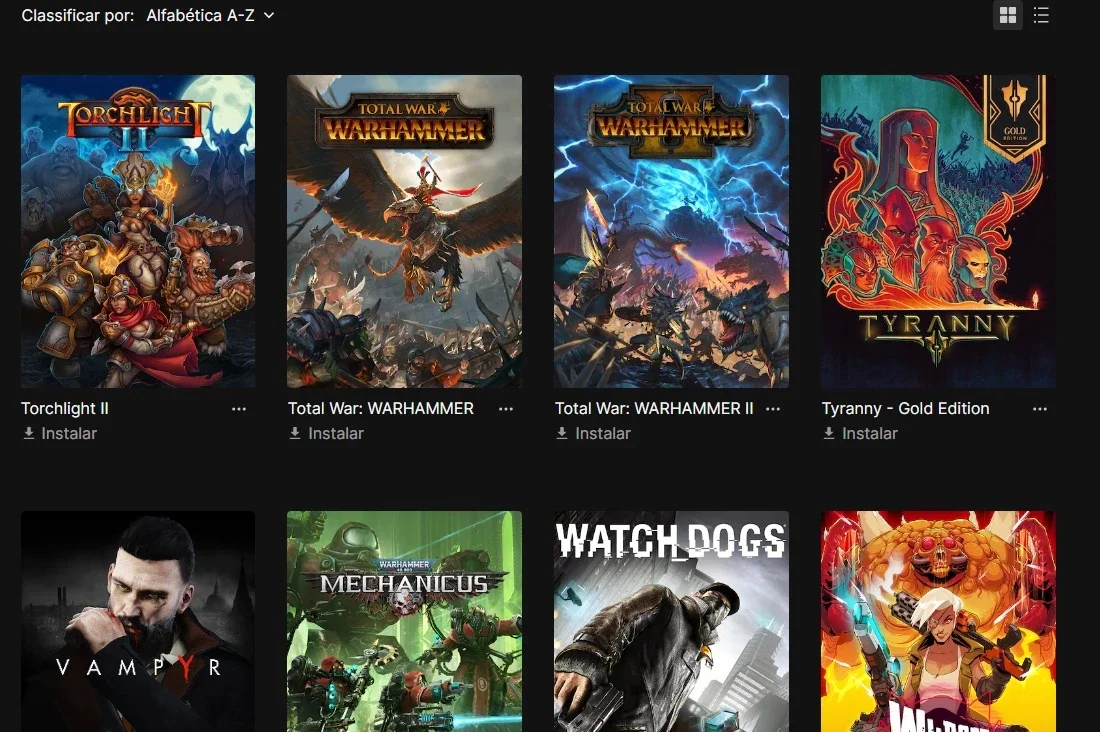The image size is (1100, 732).
Task: Click the Total War: WARHAMMER II title text
Action: click(x=654, y=408)
